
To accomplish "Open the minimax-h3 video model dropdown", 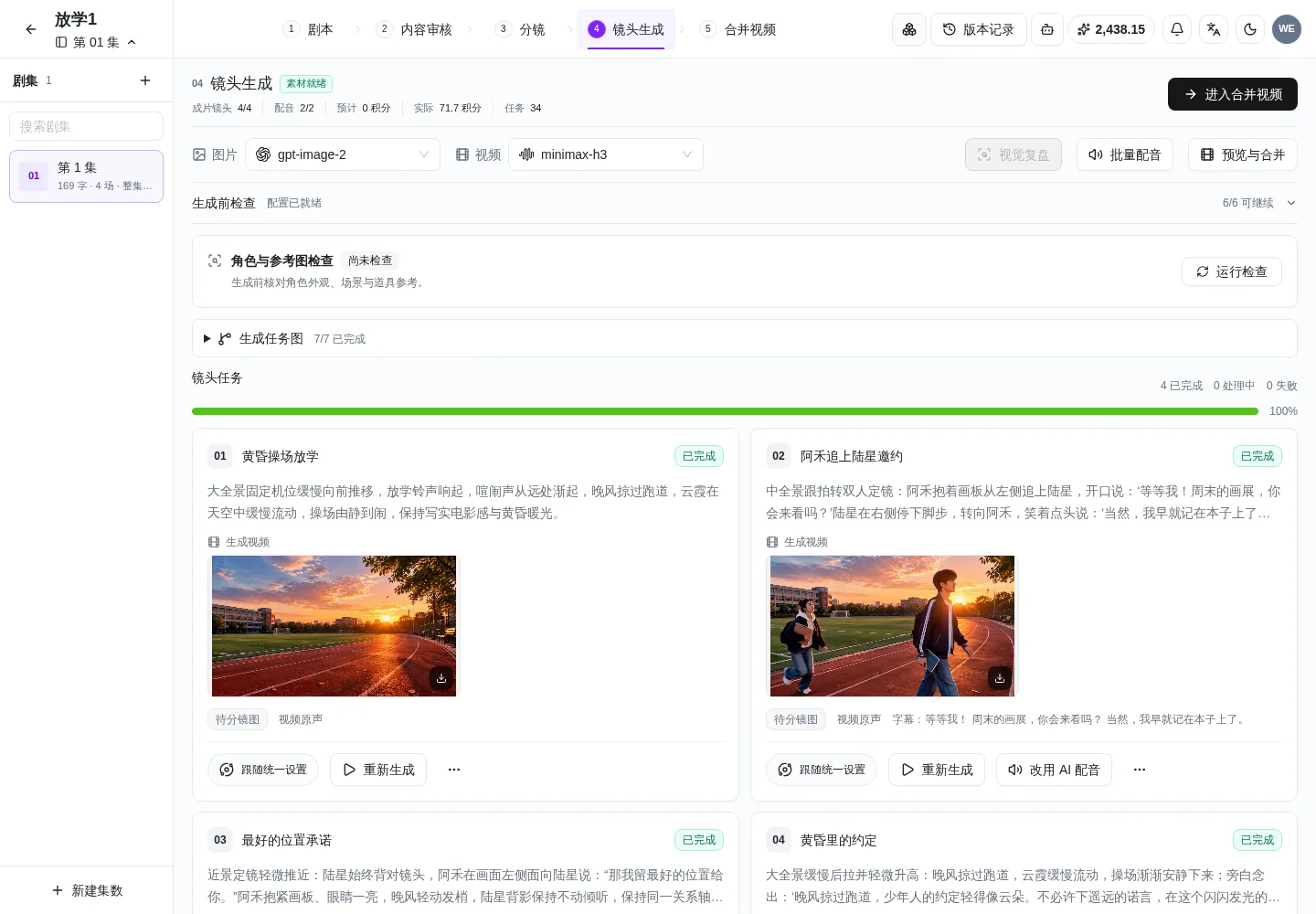I will pyautogui.click(x=606, y=154).
